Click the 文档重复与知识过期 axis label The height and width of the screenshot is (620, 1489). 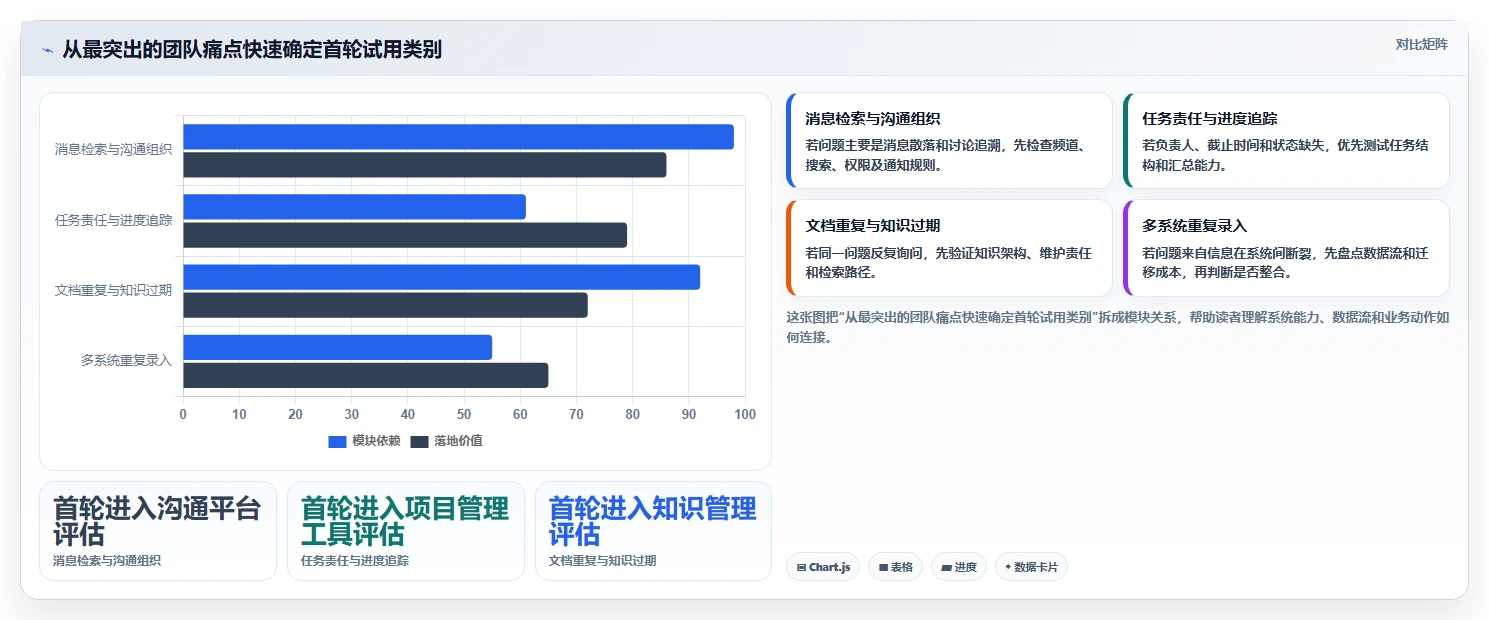click(113, 290)
